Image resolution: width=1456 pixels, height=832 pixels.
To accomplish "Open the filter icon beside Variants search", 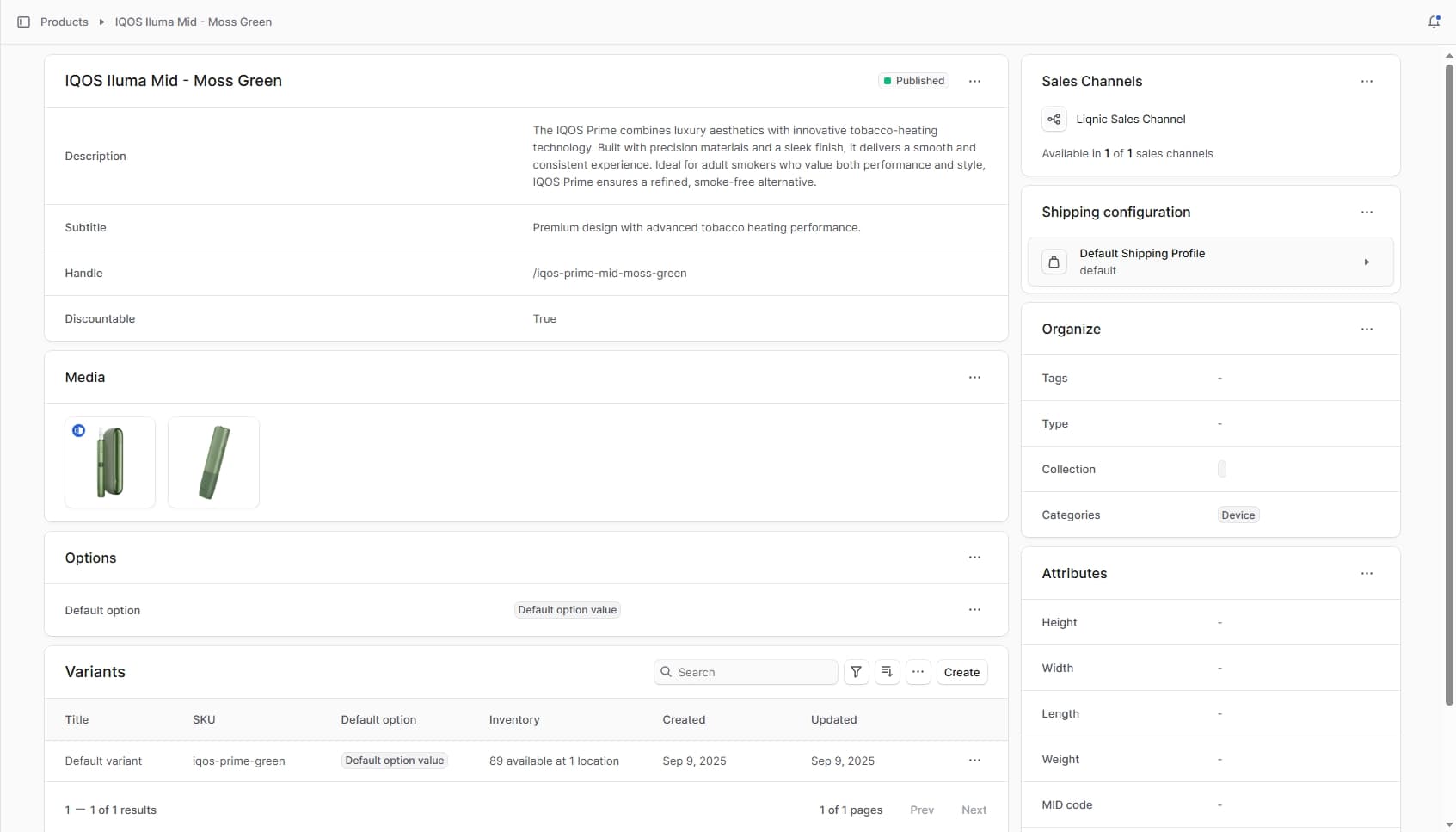I will click(856, 672).
